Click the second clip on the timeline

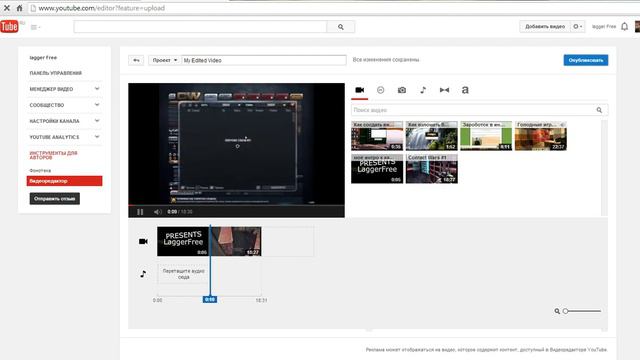tap(236, 241)
